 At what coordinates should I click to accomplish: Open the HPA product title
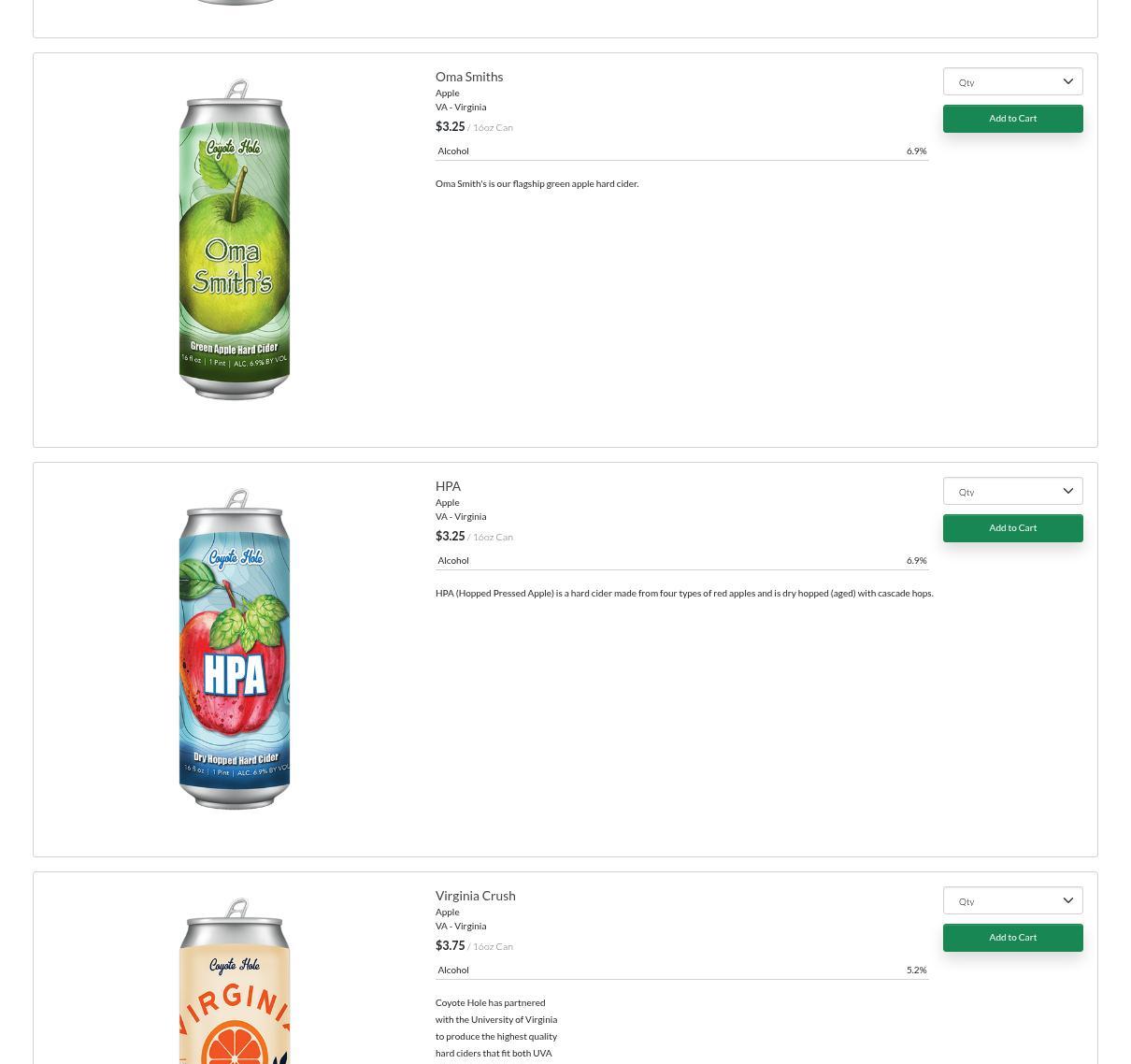(448, 486)
